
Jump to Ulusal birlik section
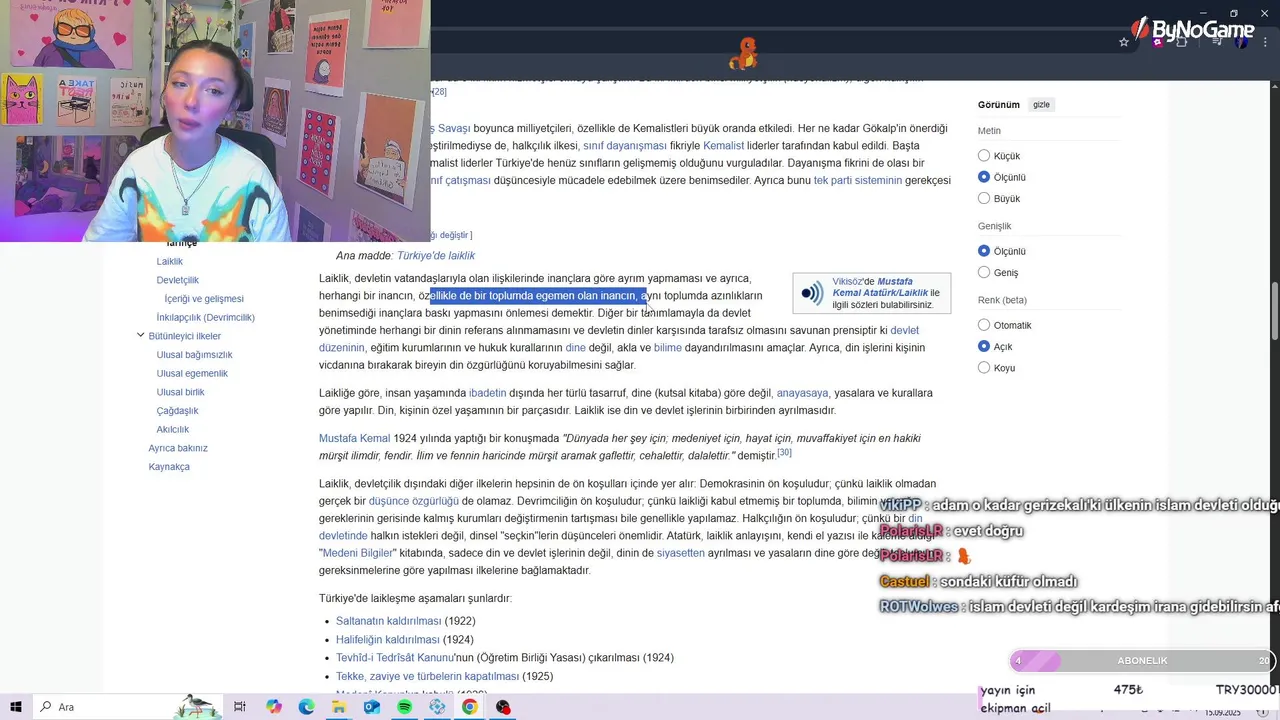coord(181,392)
